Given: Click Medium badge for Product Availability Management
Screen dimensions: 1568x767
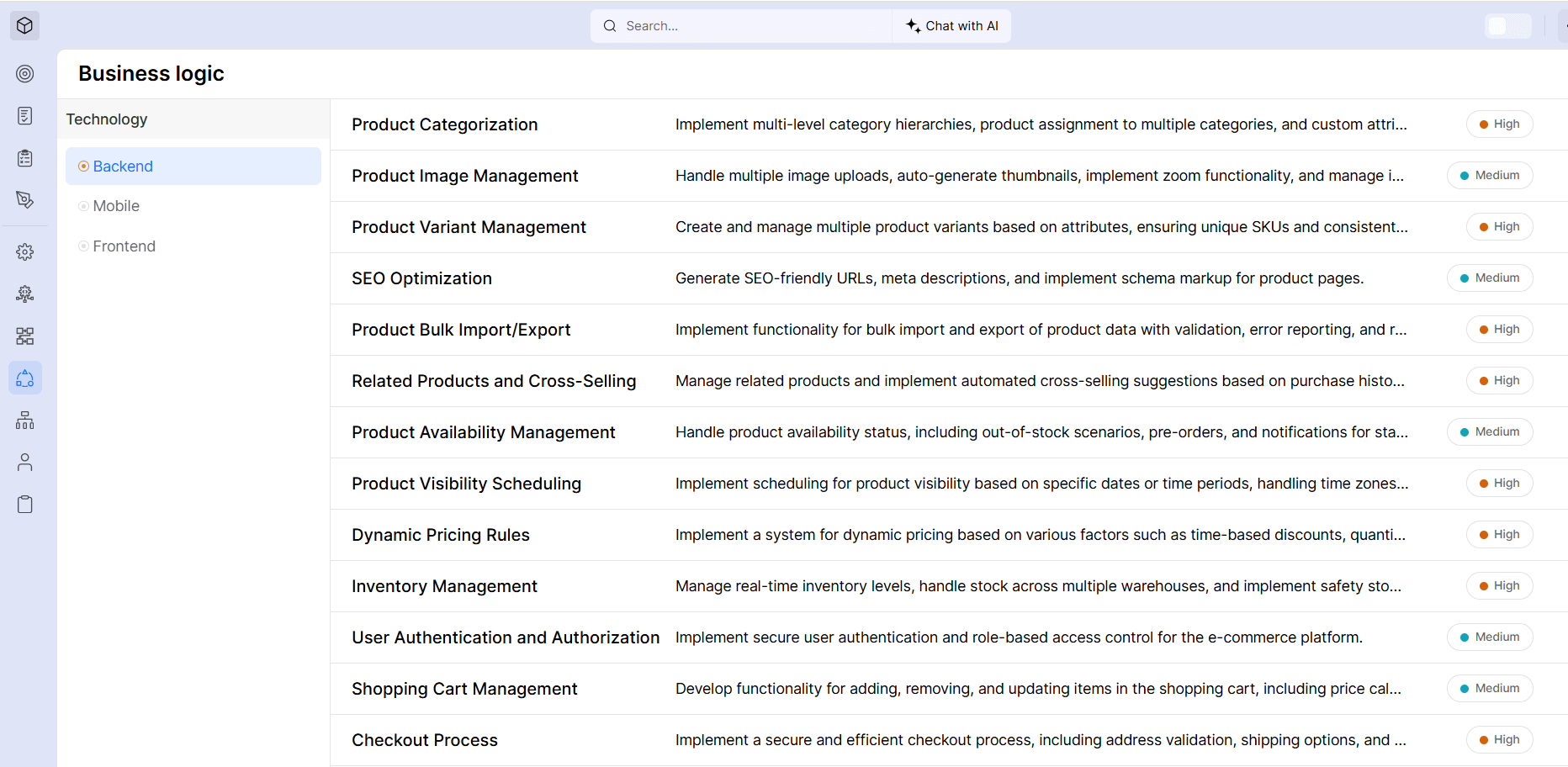Looking at the screenshot, I should (1490, 432).
